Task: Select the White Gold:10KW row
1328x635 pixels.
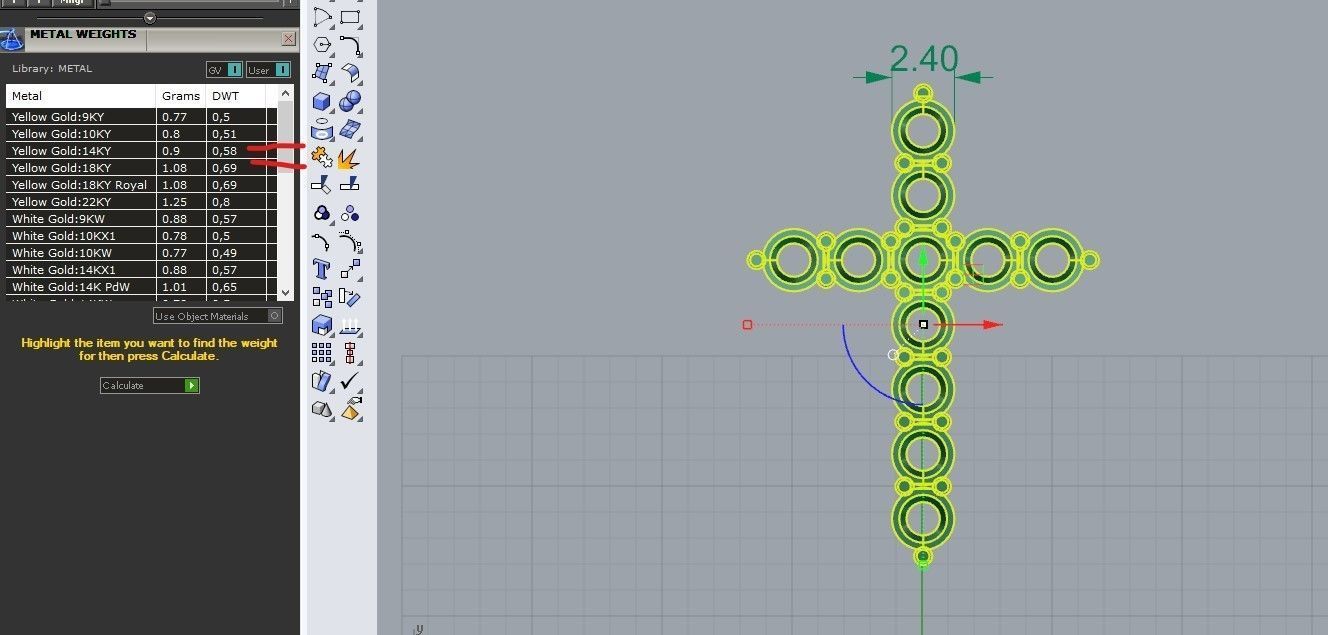Action: click(x=141, y=253)
